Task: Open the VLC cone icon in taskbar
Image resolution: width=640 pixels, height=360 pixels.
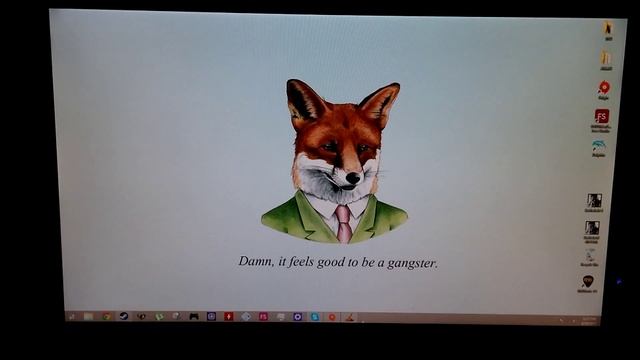Action: tap(349, 317)
